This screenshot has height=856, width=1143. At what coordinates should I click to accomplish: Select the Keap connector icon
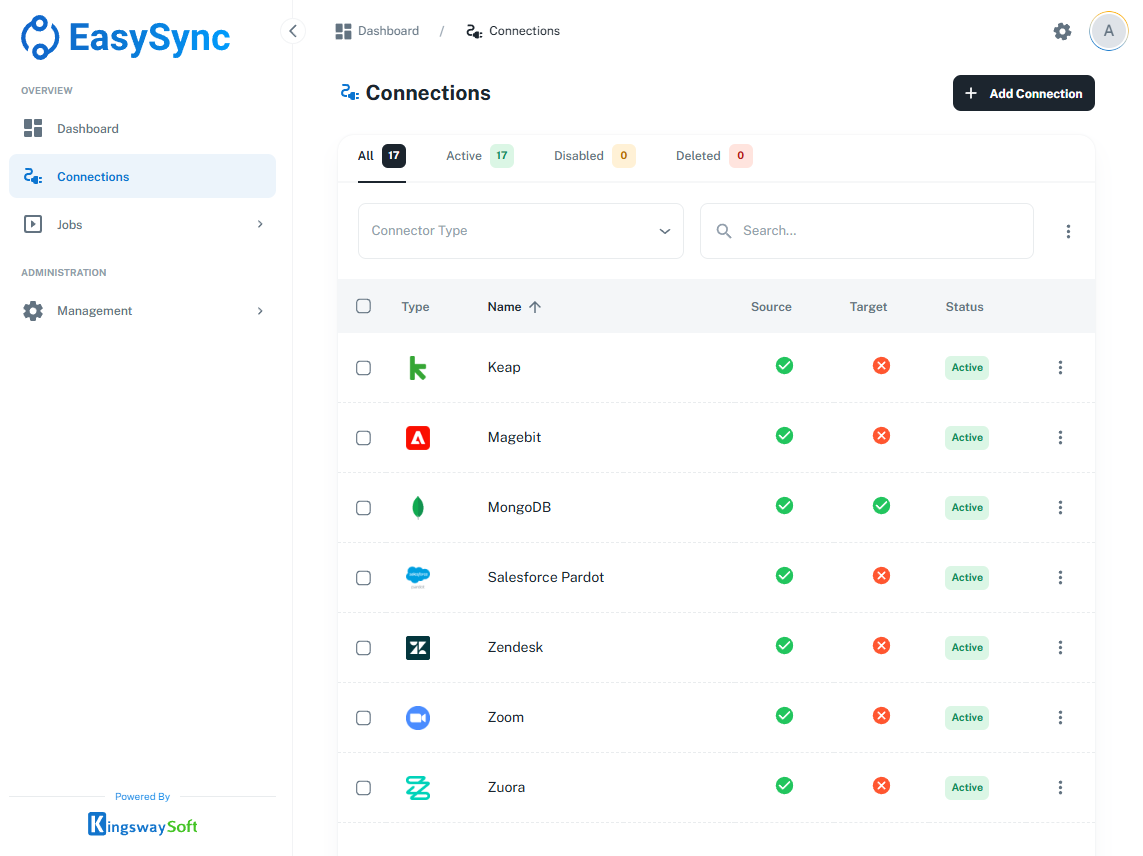click(417, 367)
